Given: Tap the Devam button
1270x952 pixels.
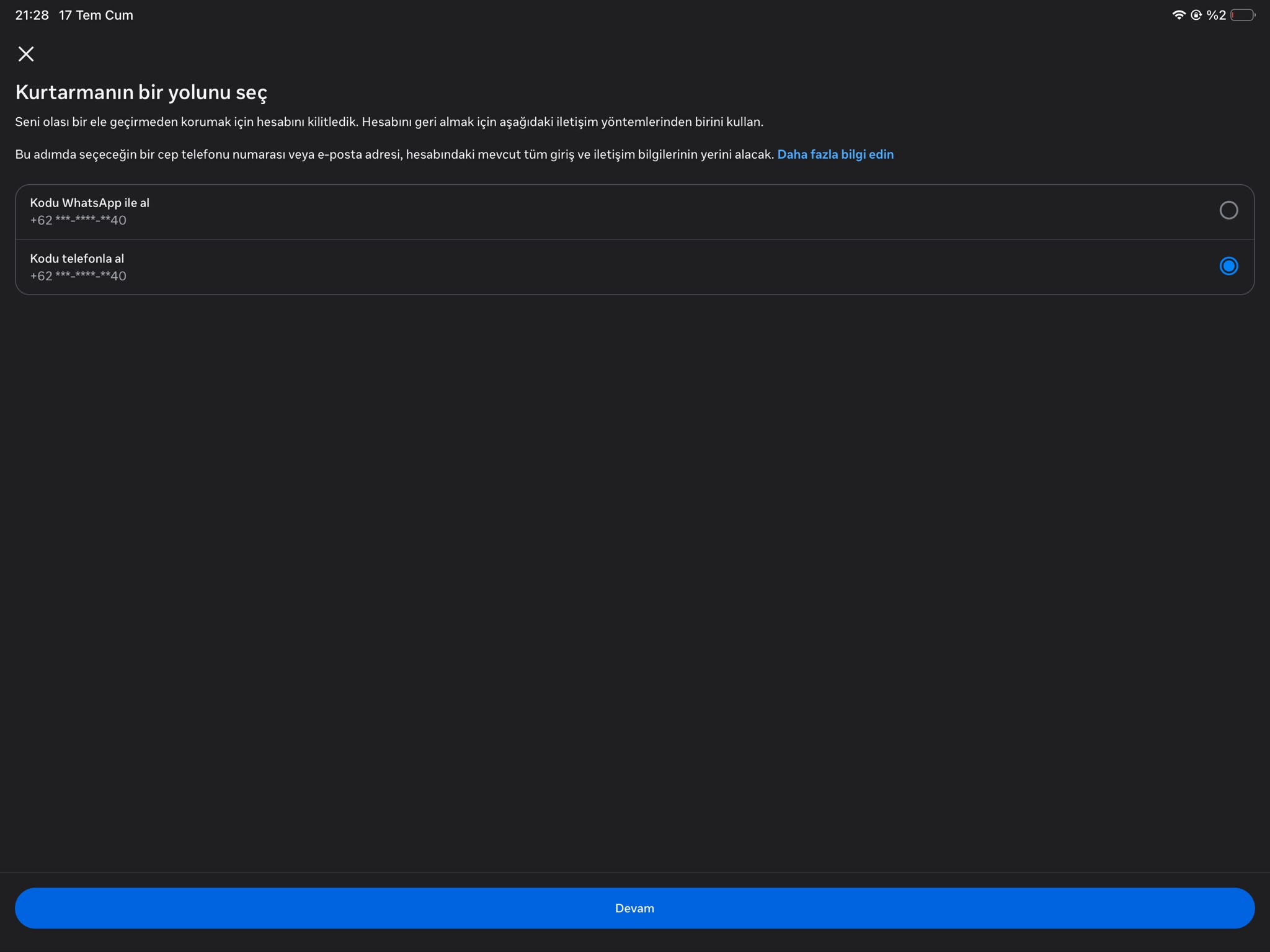Looking at the screenshot, I should [634, 908].
